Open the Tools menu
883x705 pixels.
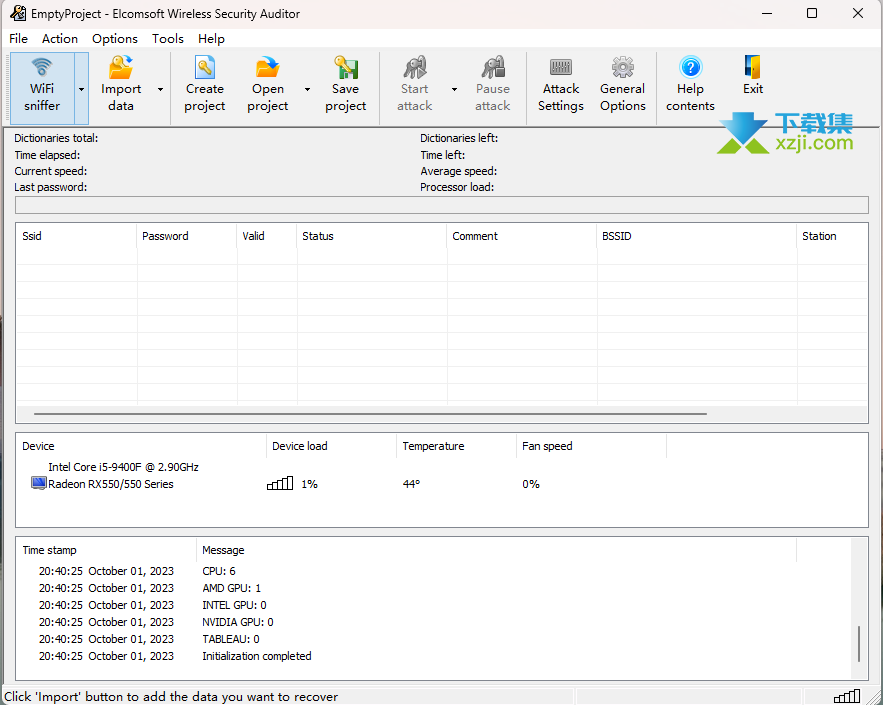coord(168,38)
